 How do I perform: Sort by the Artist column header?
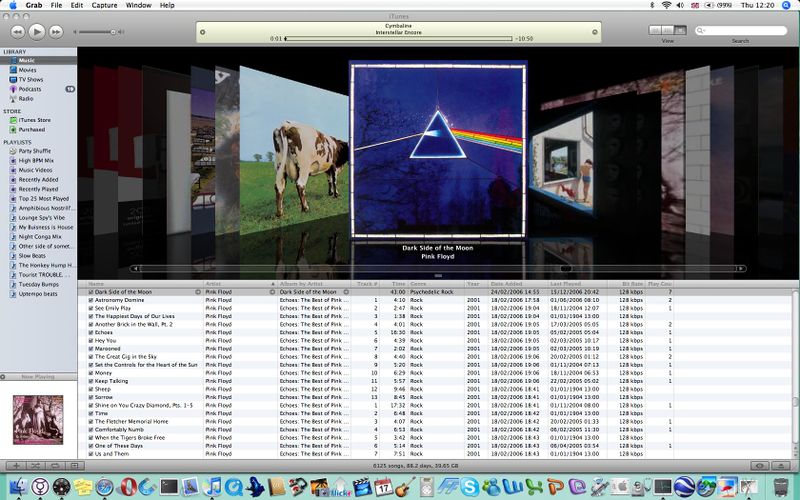tap(240, 284)
